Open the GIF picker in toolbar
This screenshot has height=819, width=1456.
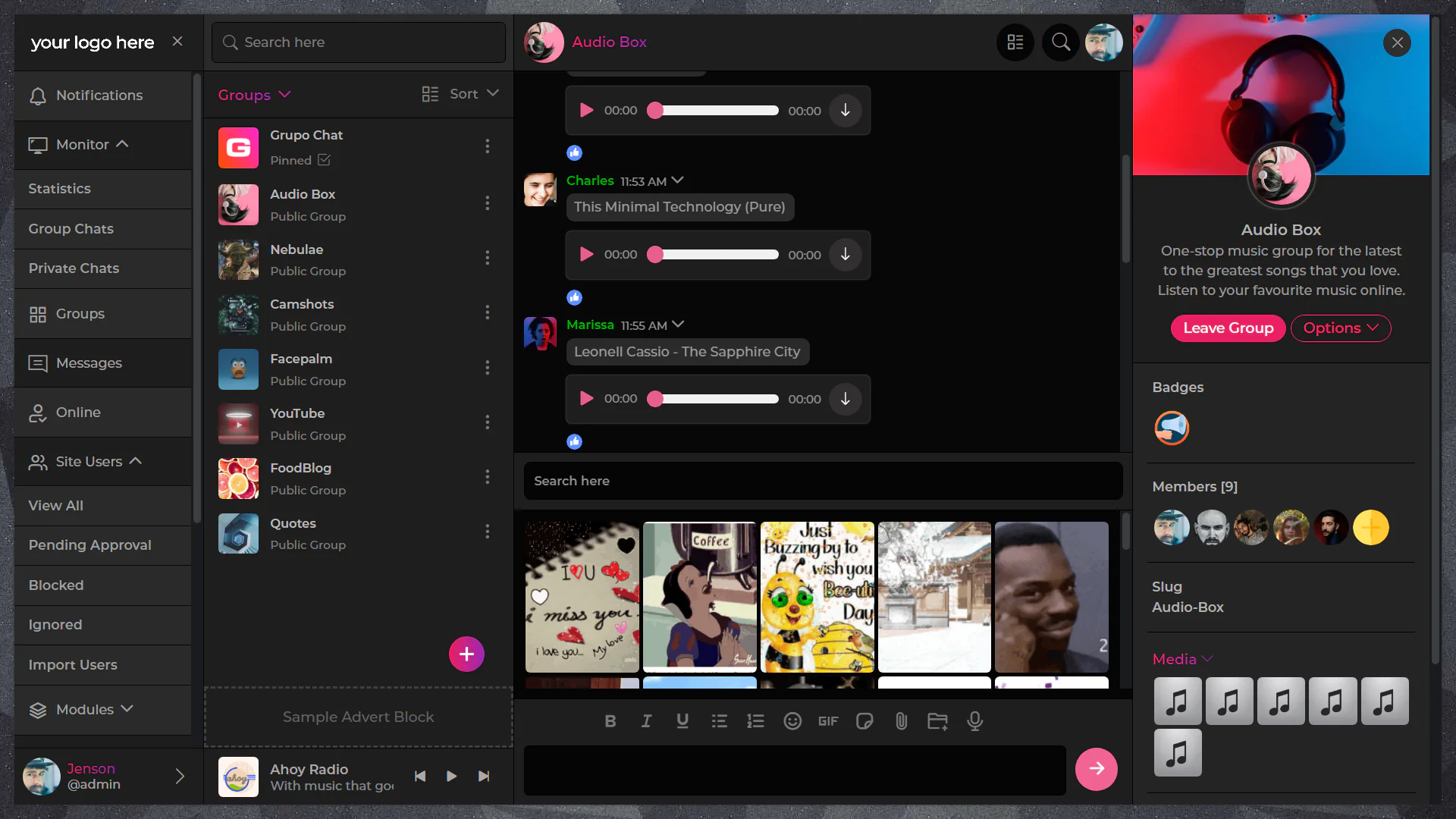point(828,721)
